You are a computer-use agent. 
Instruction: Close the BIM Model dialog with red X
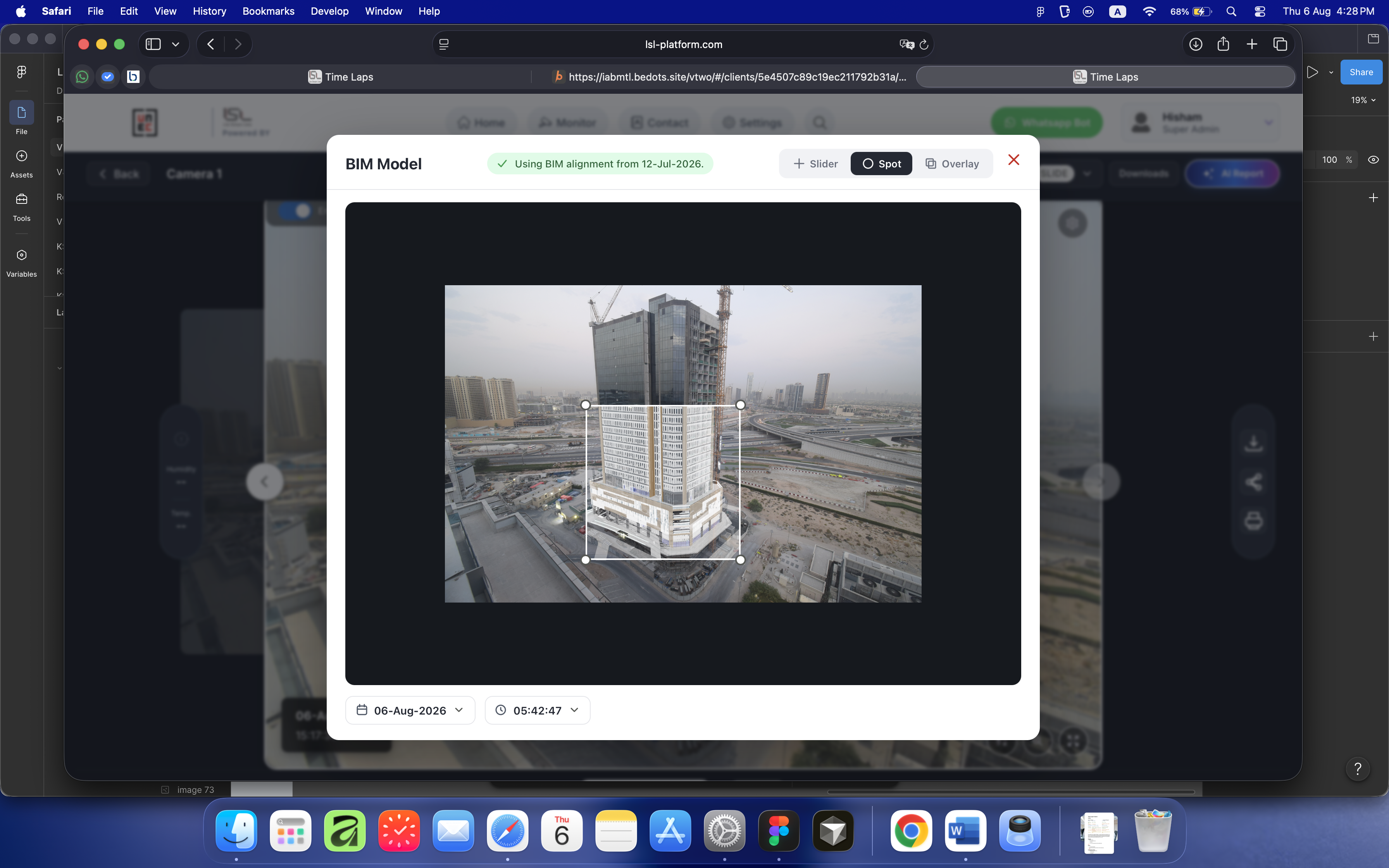pyautogui.click(x=1013, y=160)
